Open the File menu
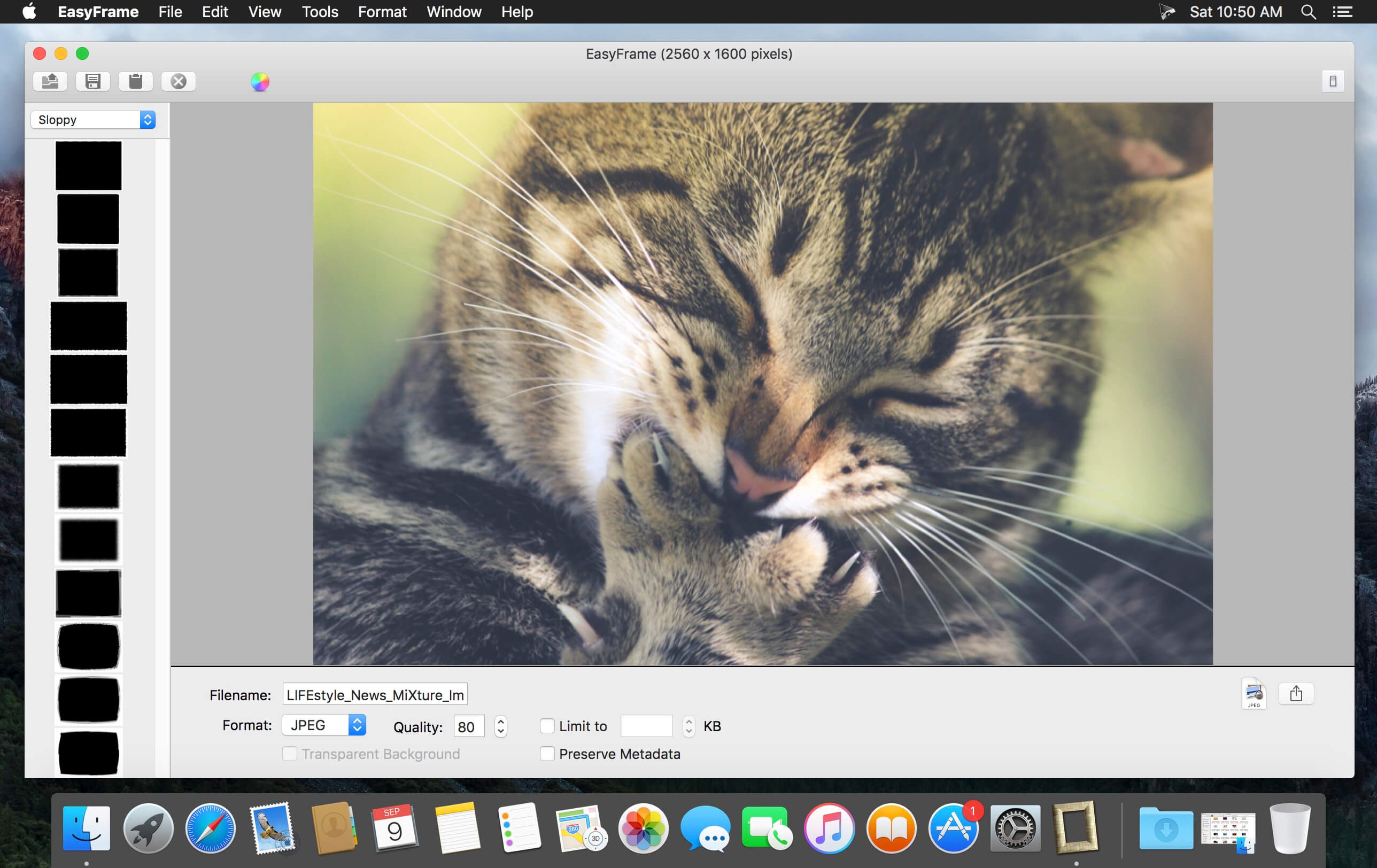 [x=171, y=11]
